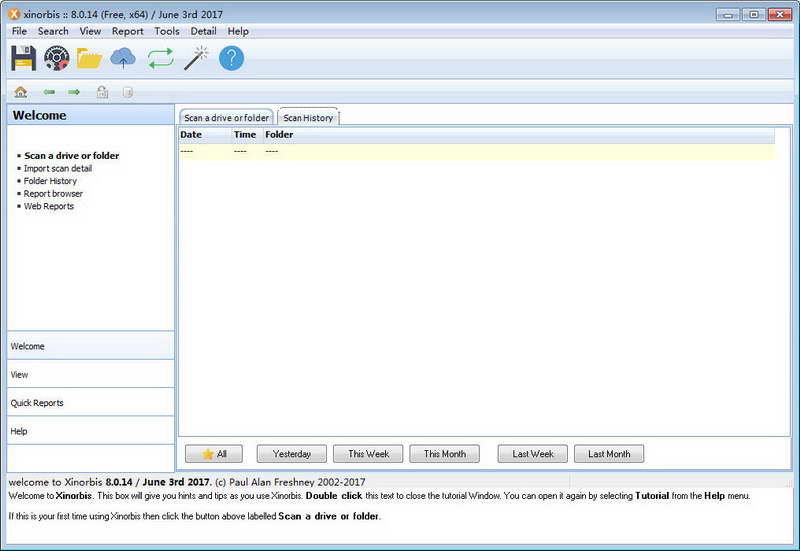
Task: Click the green forward arrow
Action: [x=74, y=92]
